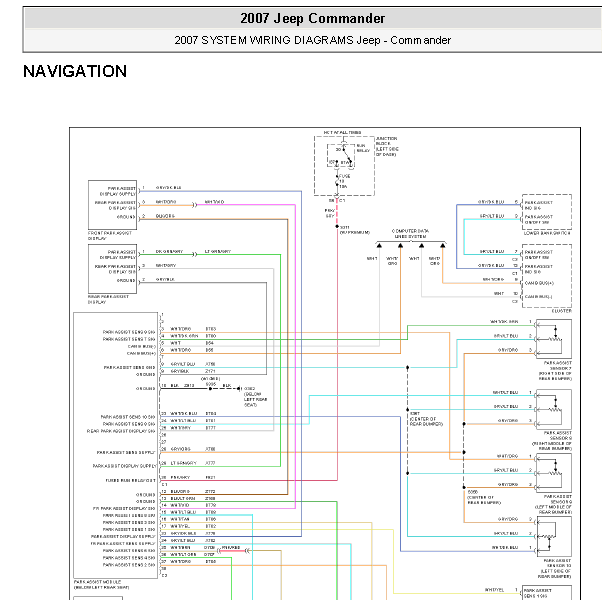Click the "(BELOW LEFT REAR SEAT)" ground note
Screen dimensions: 602x600
[x=255, y=399]
